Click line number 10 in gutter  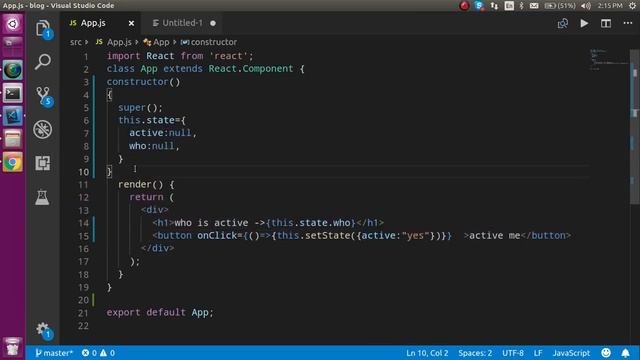[84, 172]
